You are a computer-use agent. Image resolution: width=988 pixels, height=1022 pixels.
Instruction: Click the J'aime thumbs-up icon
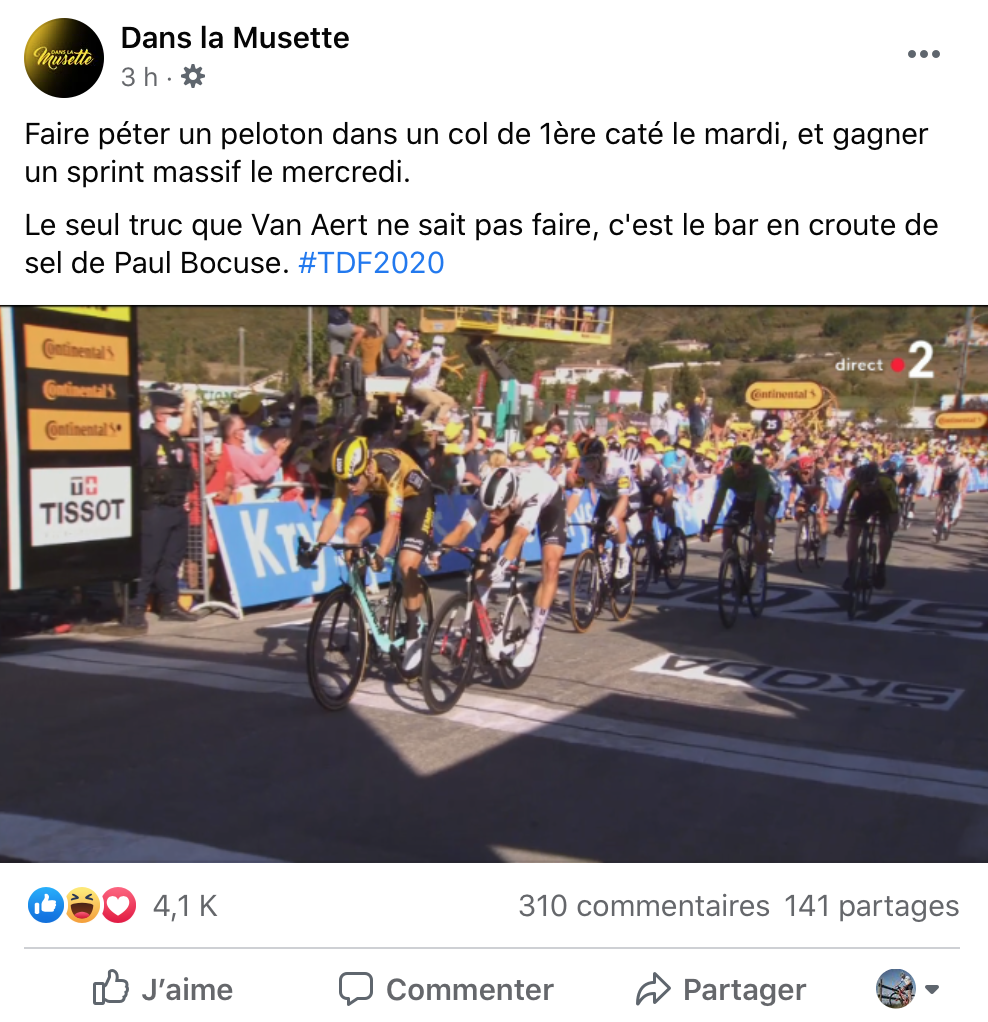[x=110, y=987]
